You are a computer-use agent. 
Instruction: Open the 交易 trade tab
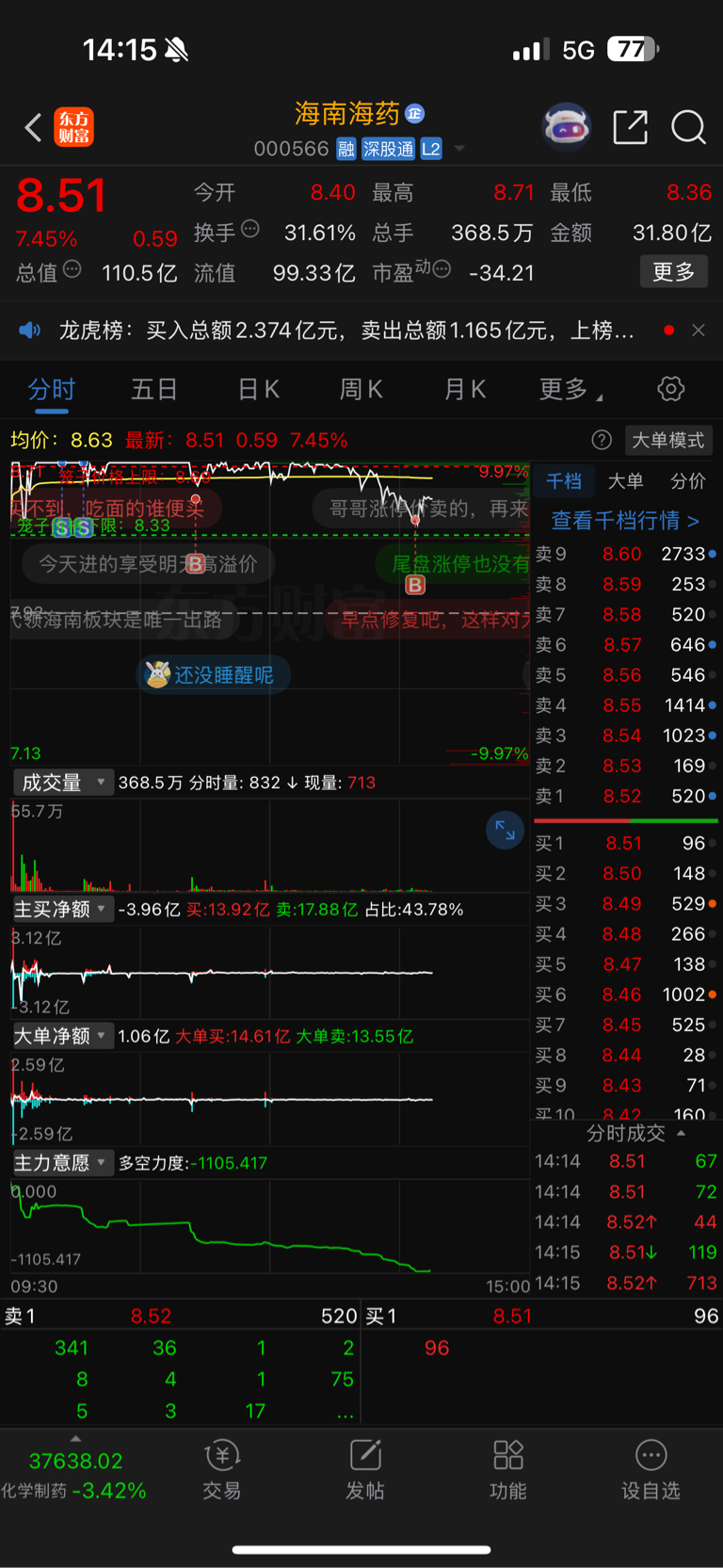coord(222,1469)
